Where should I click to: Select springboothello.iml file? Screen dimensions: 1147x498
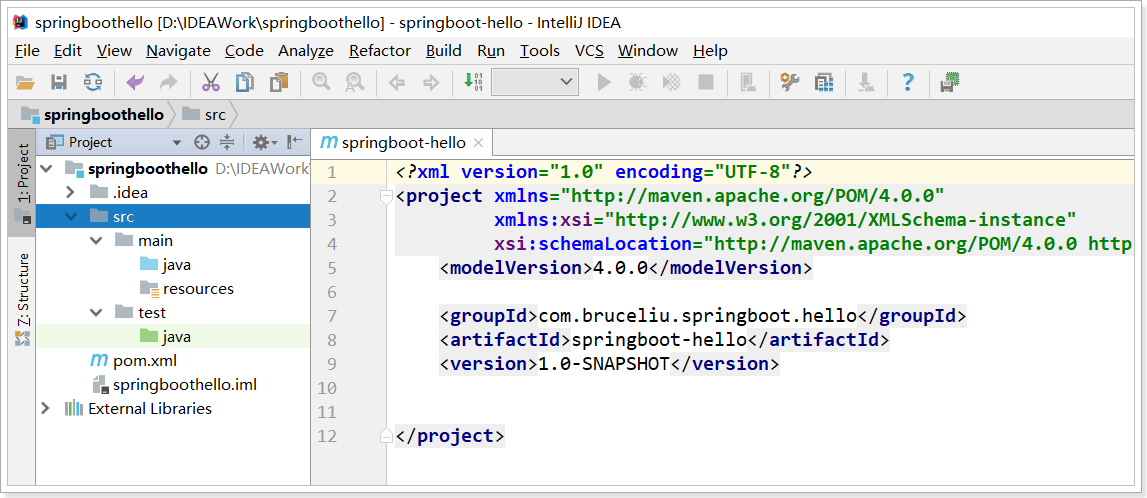(174, 385)
